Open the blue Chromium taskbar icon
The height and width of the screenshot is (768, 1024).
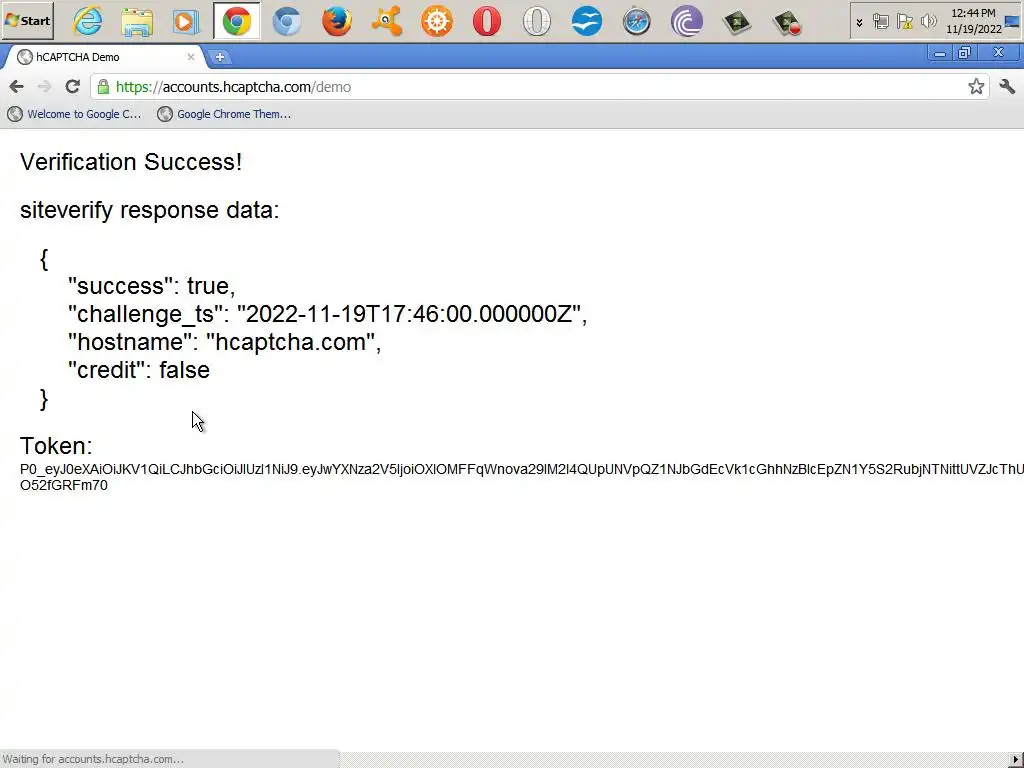click(x=287, y=22)
